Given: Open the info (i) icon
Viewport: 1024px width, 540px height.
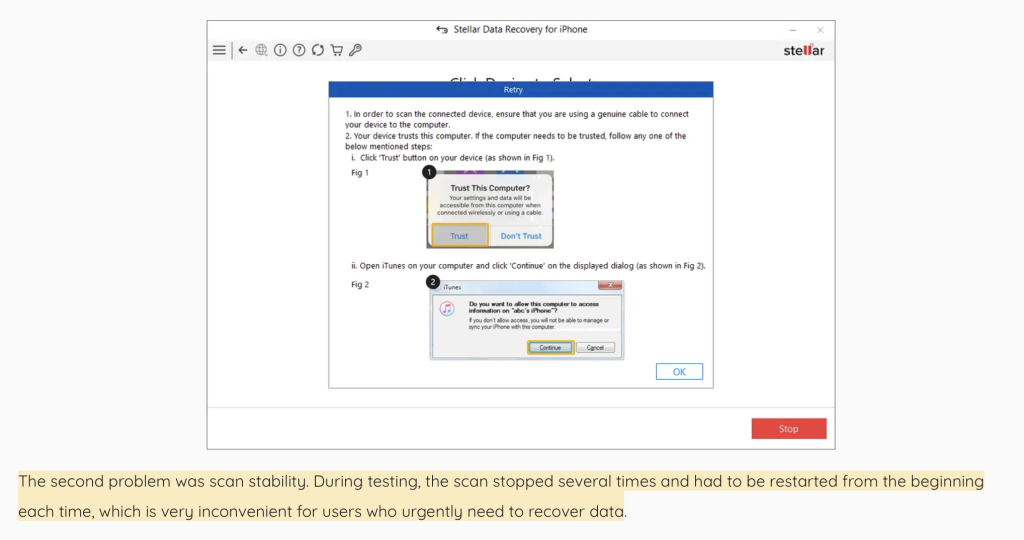Looking at the screenshot, I should tap(280, 50).
